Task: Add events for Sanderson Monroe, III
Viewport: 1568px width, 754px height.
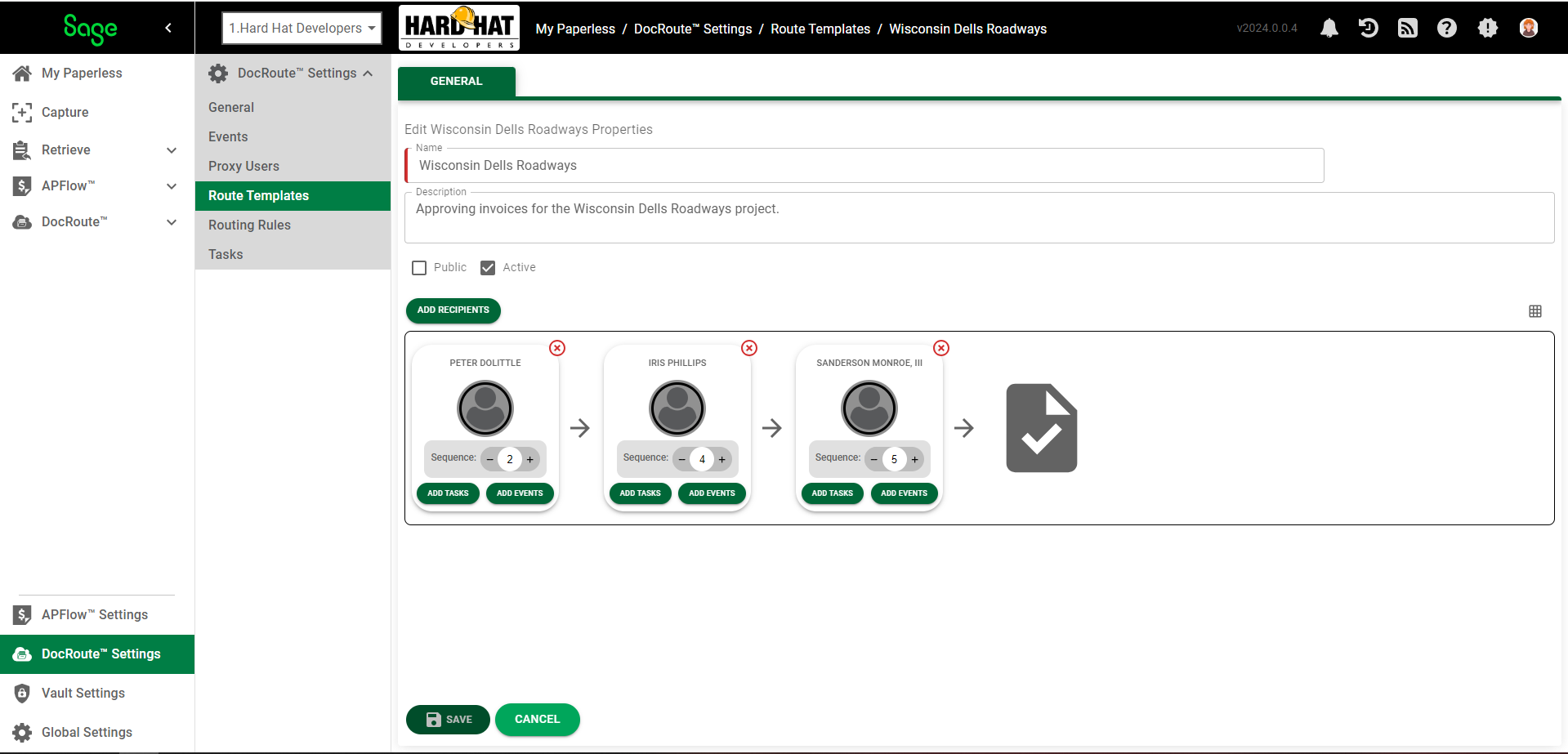Action: point(904,493)
